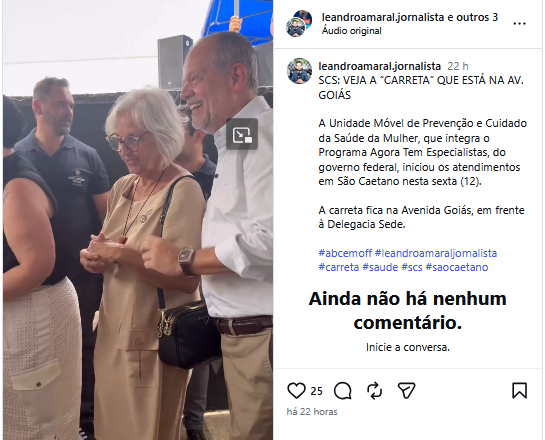Open the stacked profile avatars in header

(x=299, y=24)
